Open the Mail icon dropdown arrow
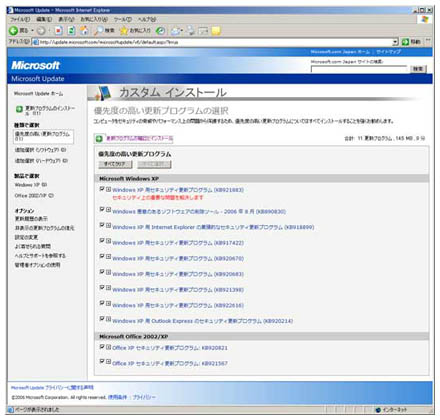Image resolution: width=440 pixels, height=420 pixels. 182,31
